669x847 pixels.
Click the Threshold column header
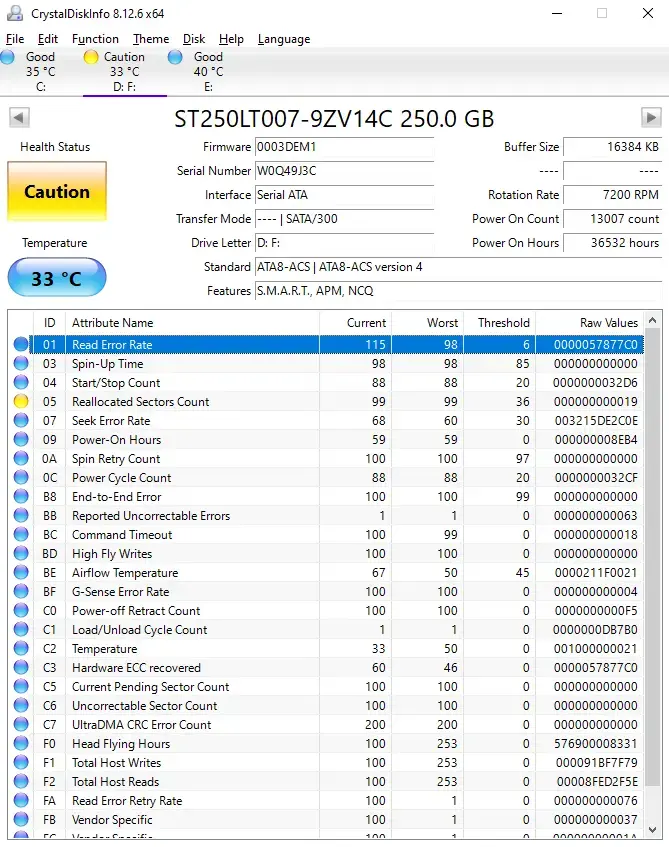[499, 322]
